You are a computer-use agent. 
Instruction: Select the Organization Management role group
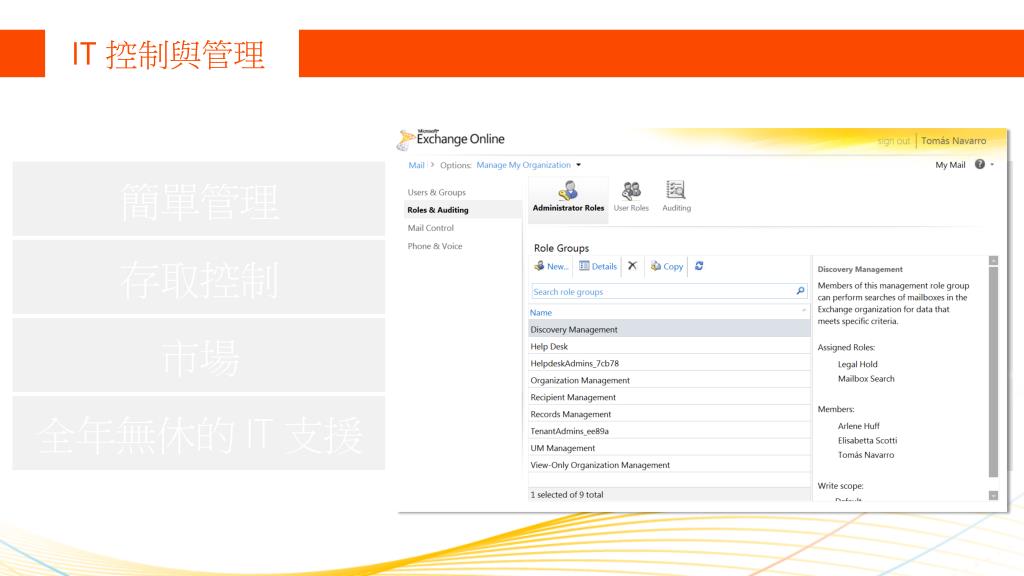pos(669,380)
